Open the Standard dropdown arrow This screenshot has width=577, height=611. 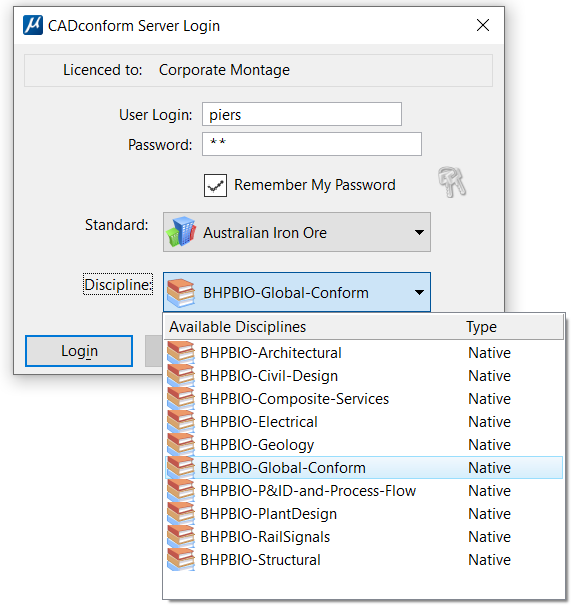click(419, 232)
